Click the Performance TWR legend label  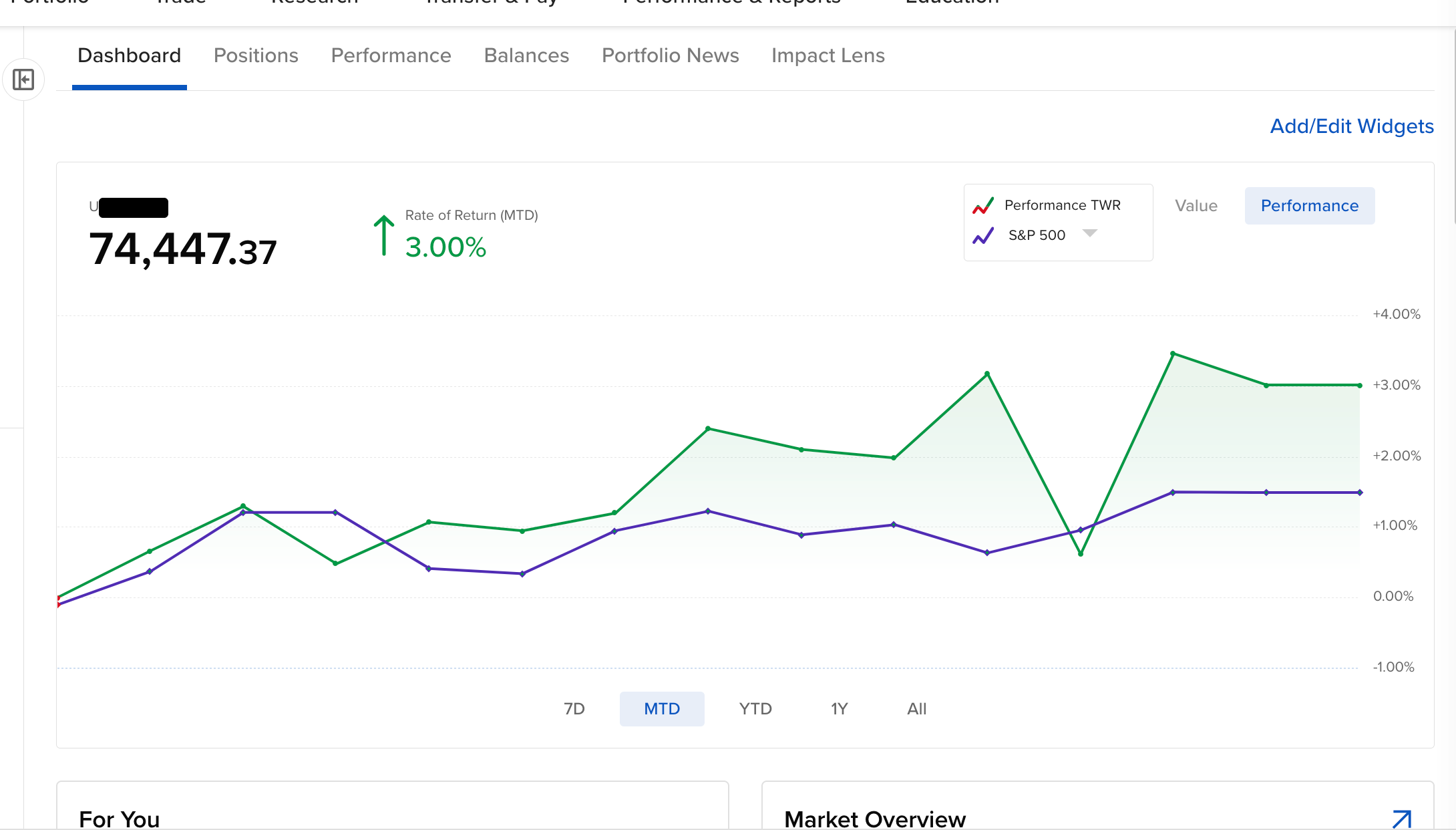tap(1063, 205)
